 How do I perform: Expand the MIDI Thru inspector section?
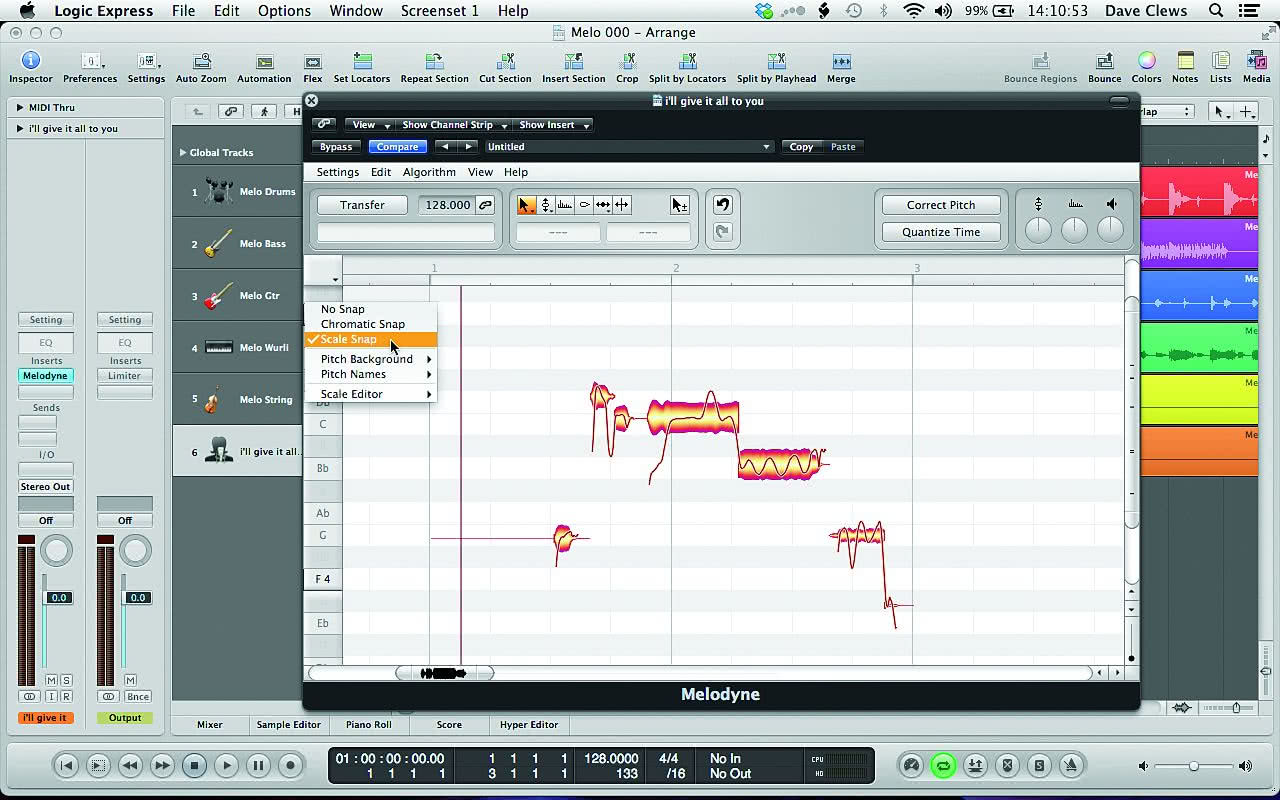19,107
